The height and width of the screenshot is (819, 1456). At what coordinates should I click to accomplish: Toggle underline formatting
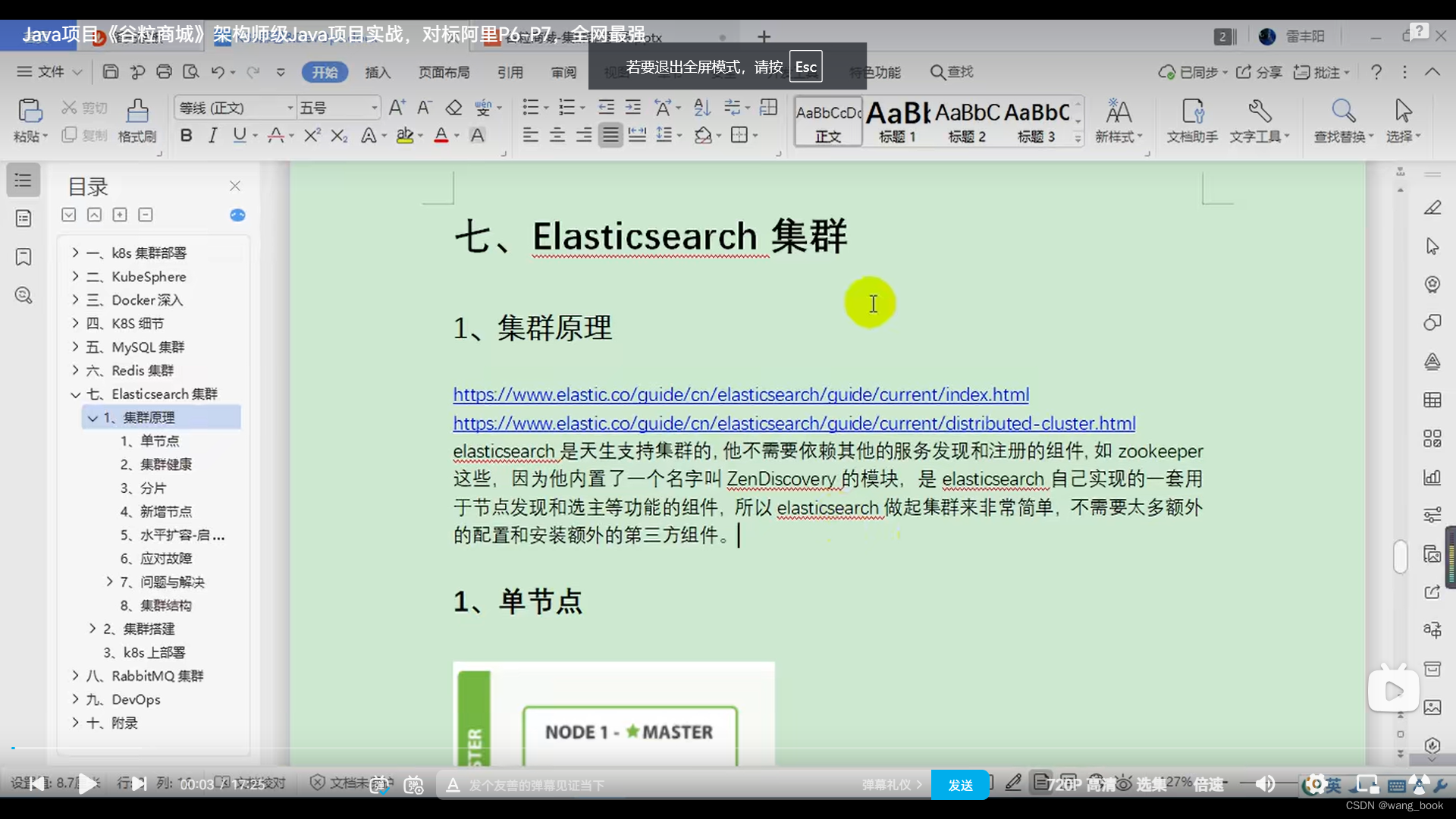point(238,135)
